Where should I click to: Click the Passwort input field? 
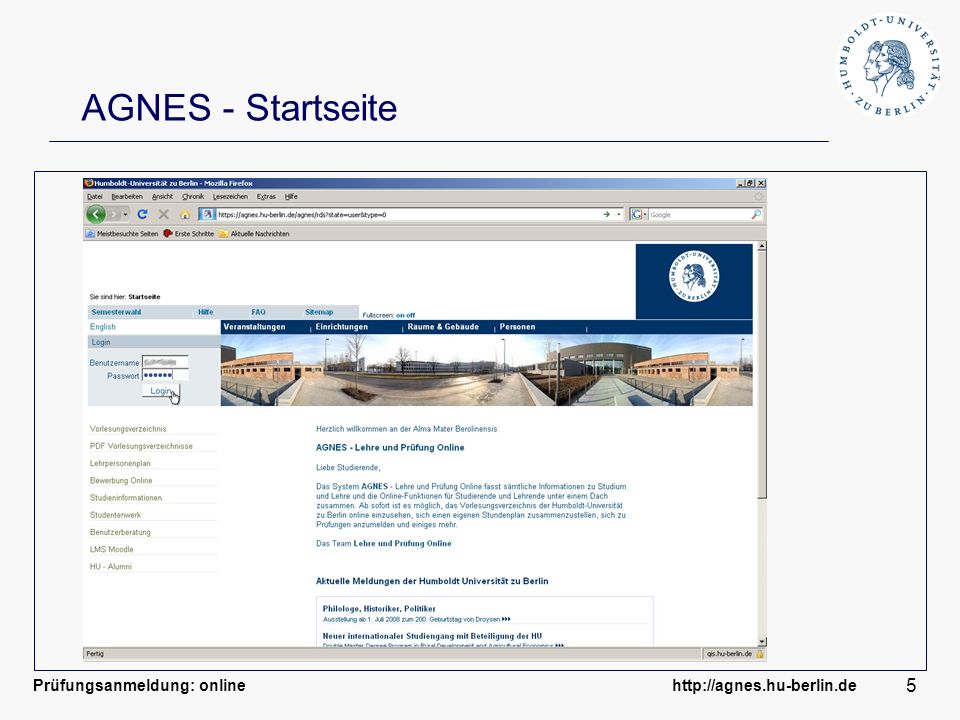[x=165, y=375]
